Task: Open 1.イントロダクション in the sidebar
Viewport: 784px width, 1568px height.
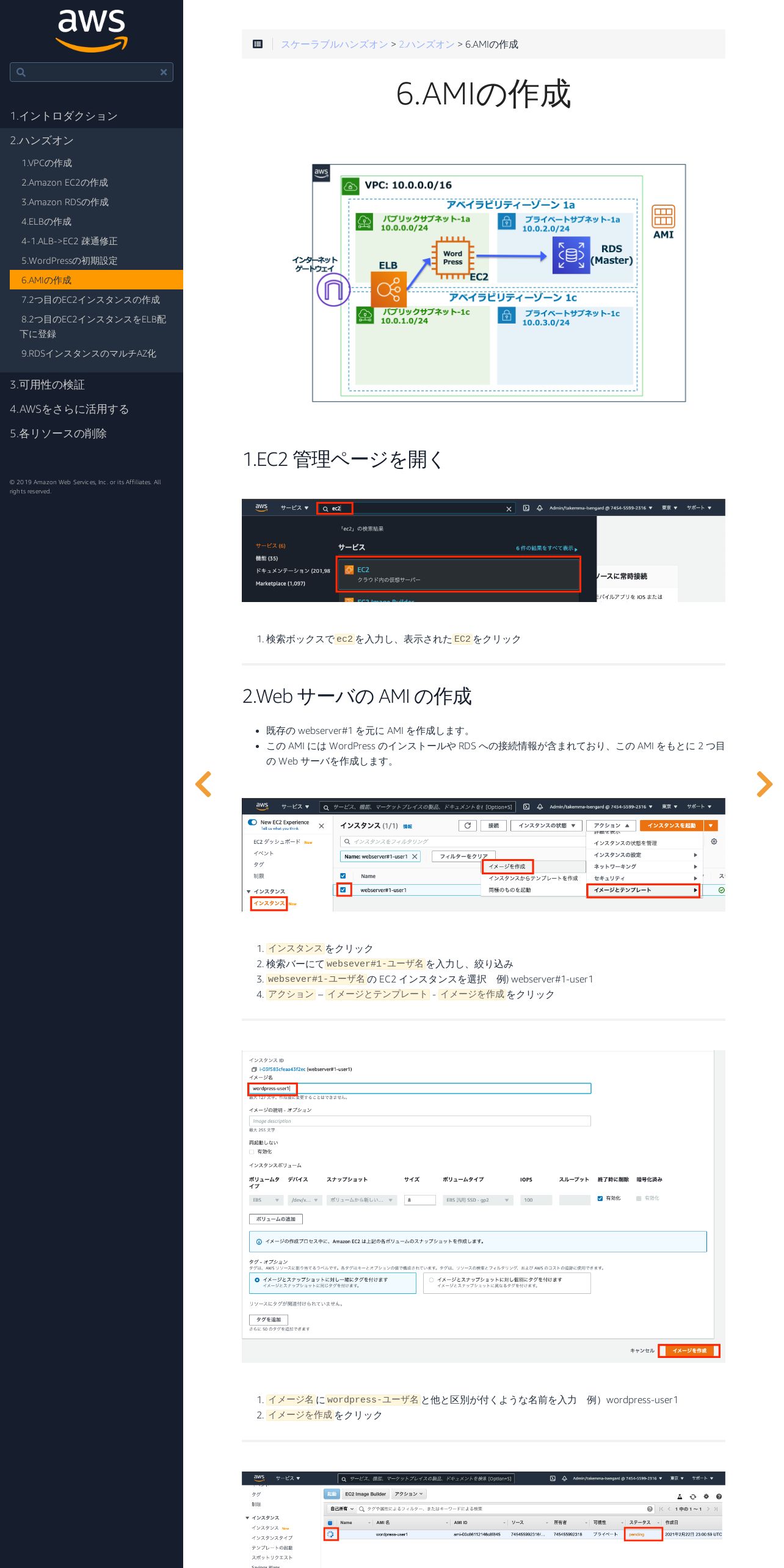Action: point(92,116)
